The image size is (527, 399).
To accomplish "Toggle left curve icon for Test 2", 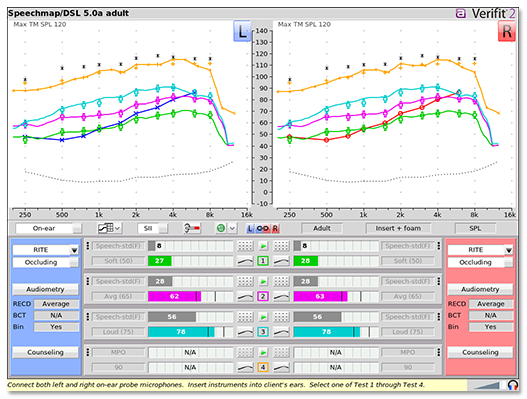I will [x=245, y=296].
